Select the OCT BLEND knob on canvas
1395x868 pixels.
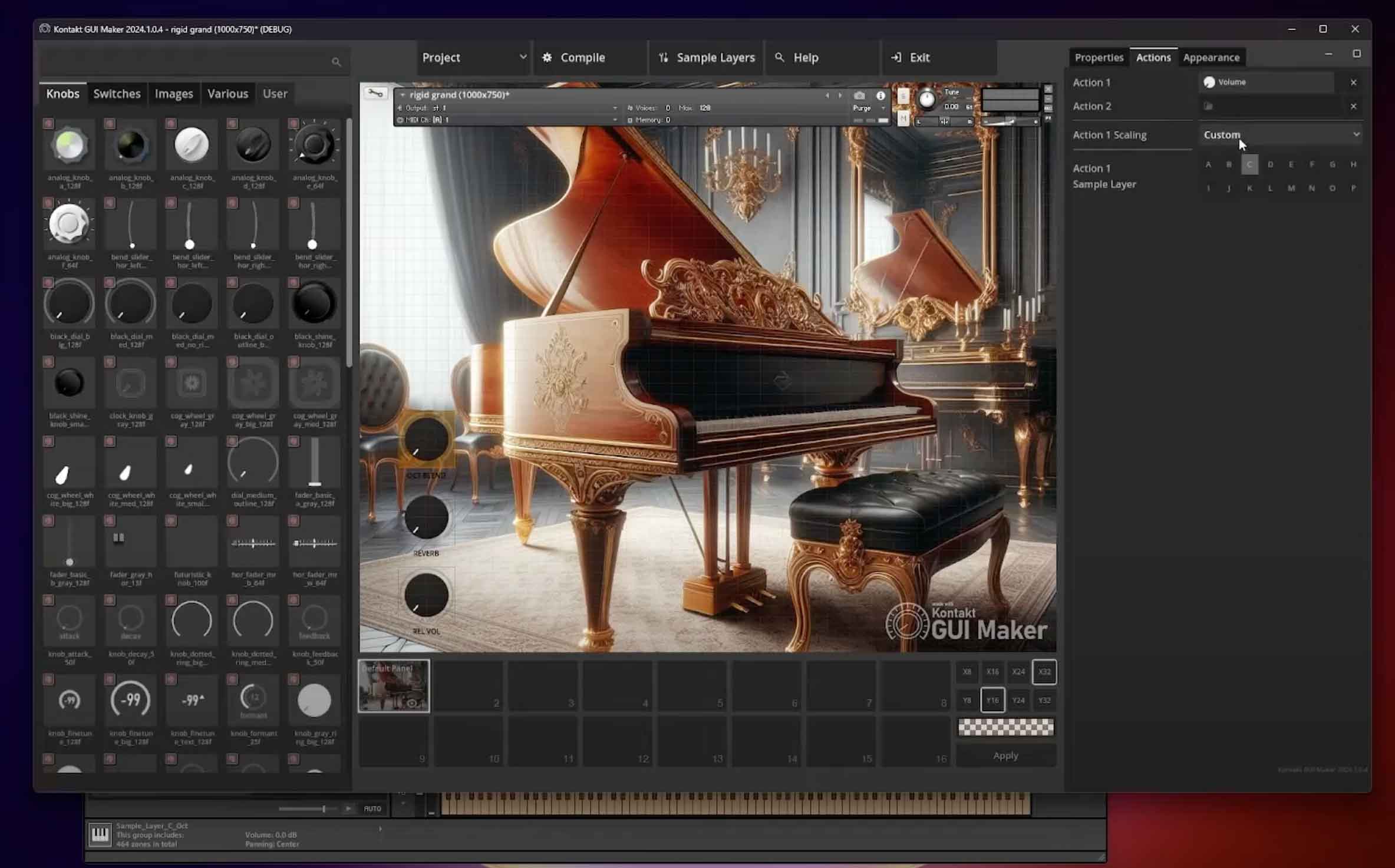(x=426, y=440)
